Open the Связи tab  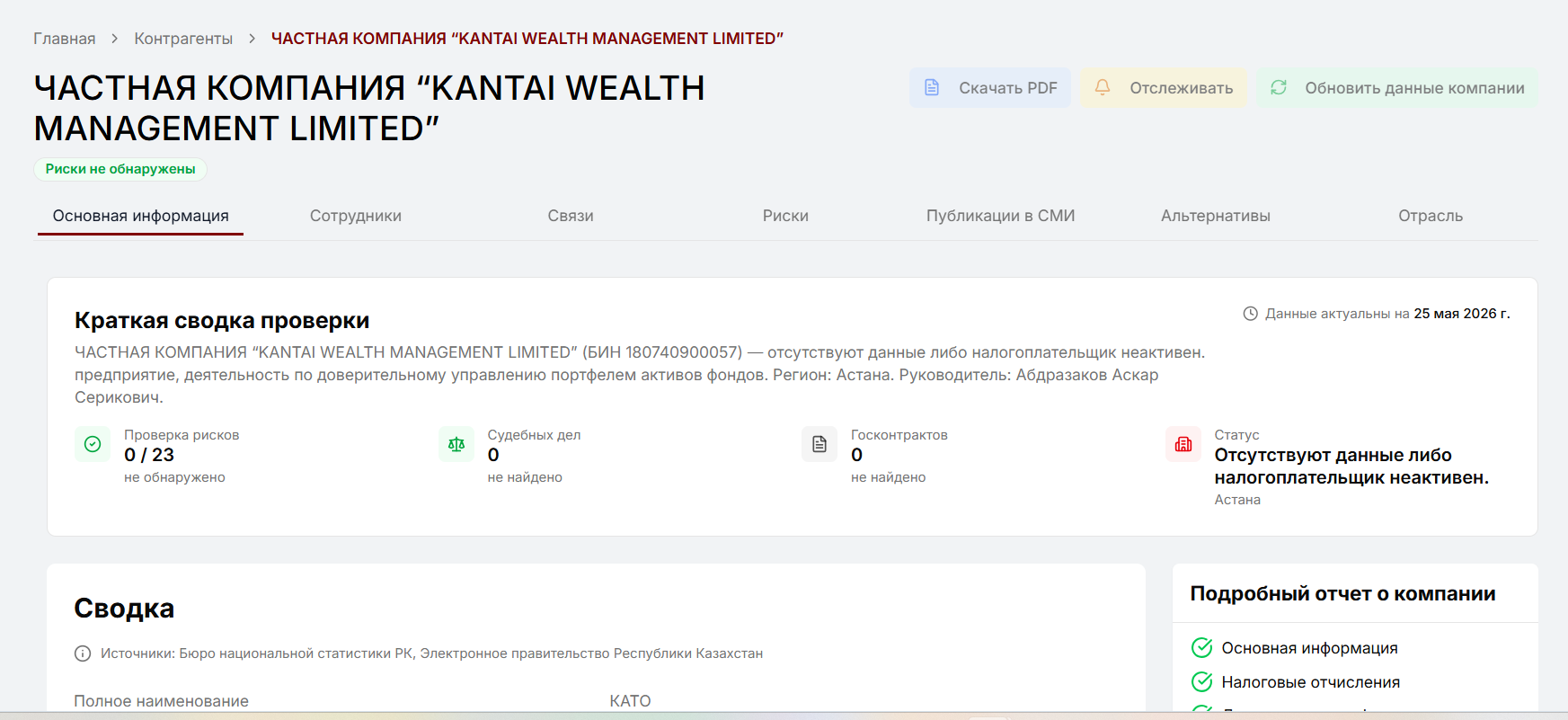[571, 216]
